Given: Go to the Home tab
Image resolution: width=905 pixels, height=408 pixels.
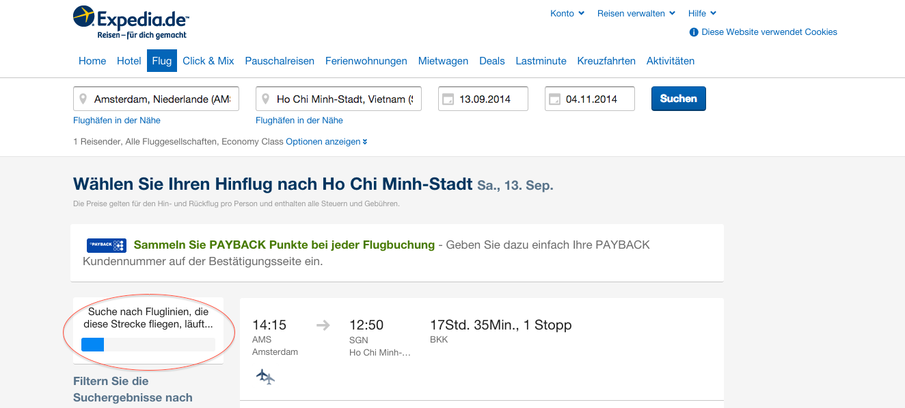Looking at the screenshot, I should coord(92,61).
